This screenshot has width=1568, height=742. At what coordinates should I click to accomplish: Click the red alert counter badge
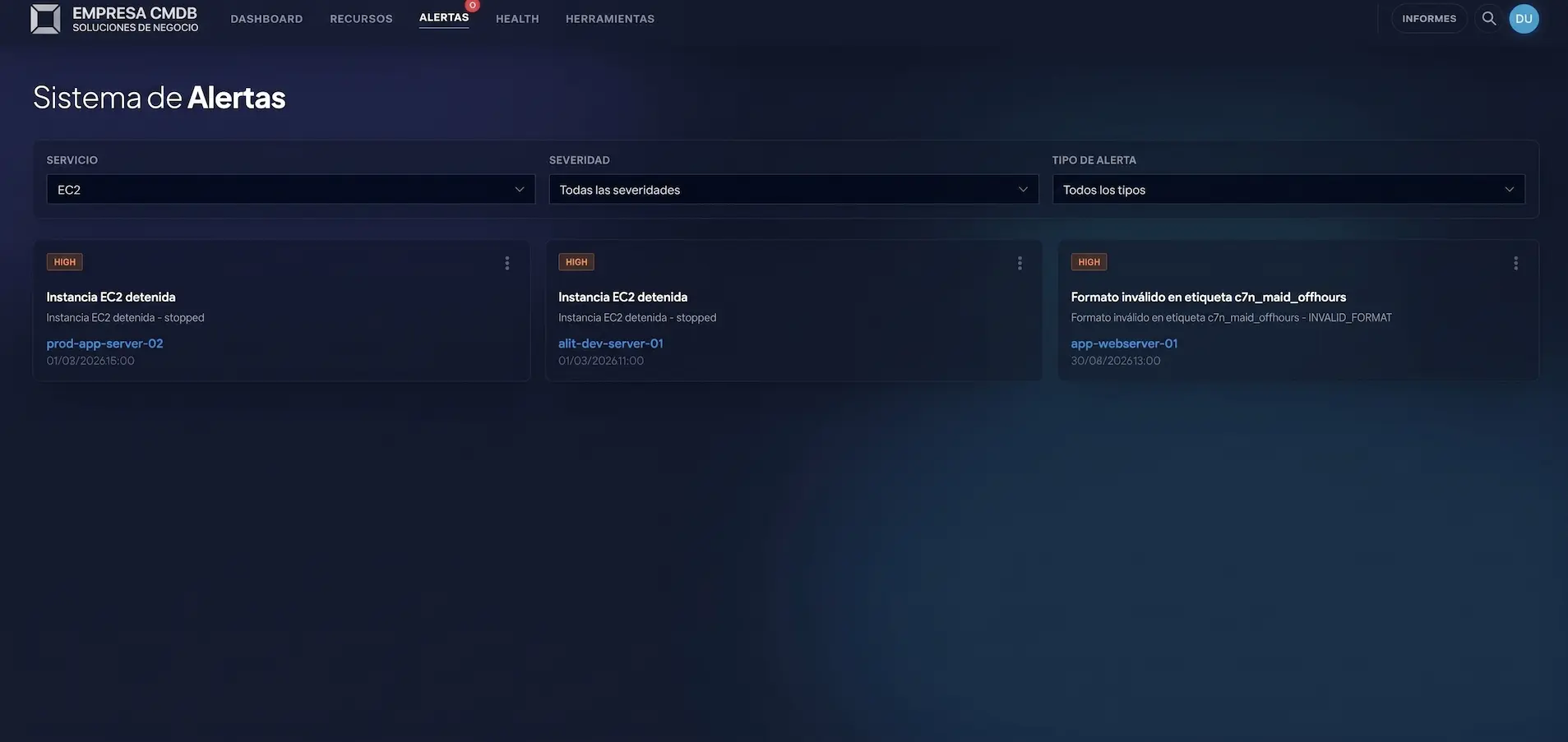pos(473,6)
